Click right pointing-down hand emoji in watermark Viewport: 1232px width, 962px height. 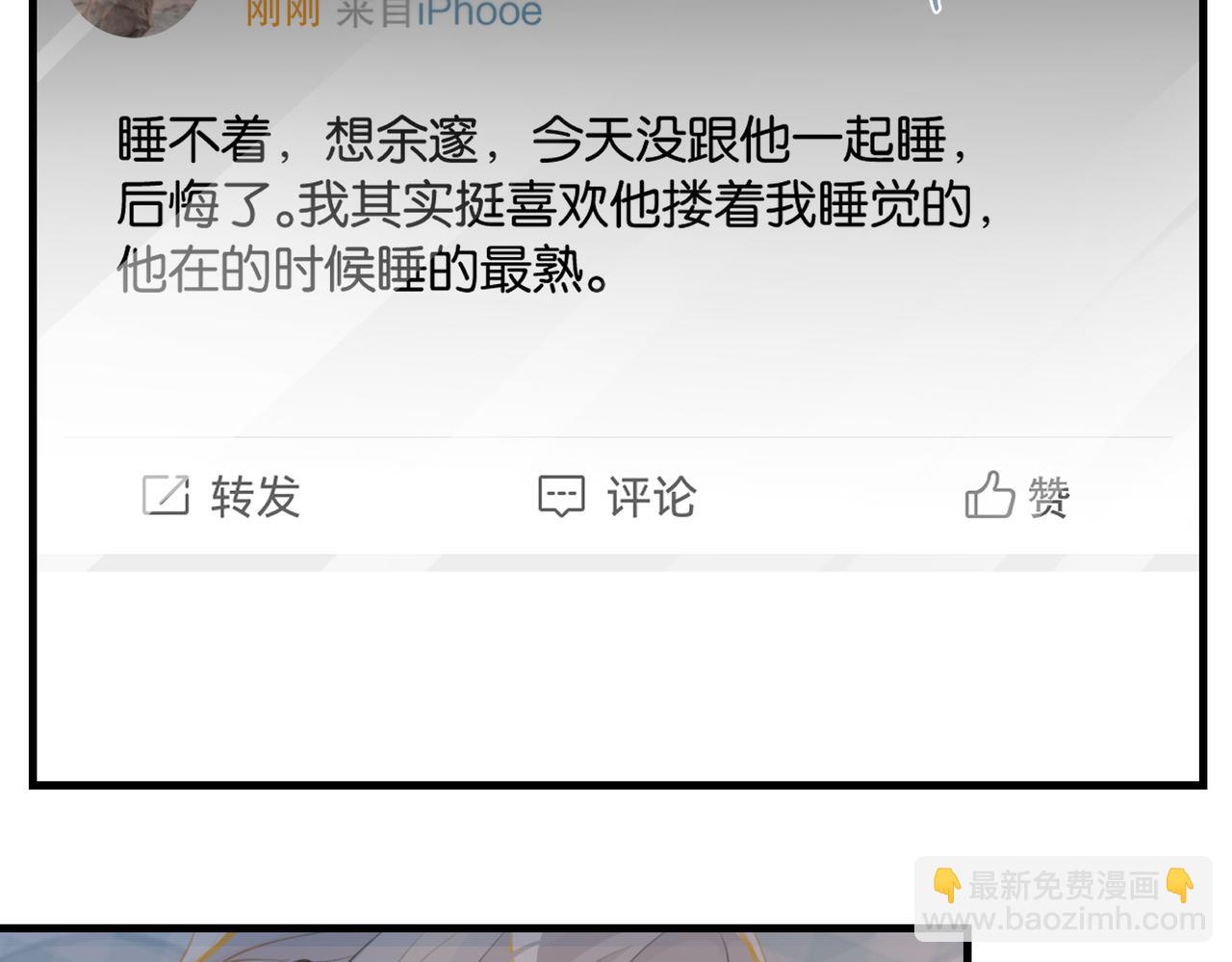[1179, 884]
